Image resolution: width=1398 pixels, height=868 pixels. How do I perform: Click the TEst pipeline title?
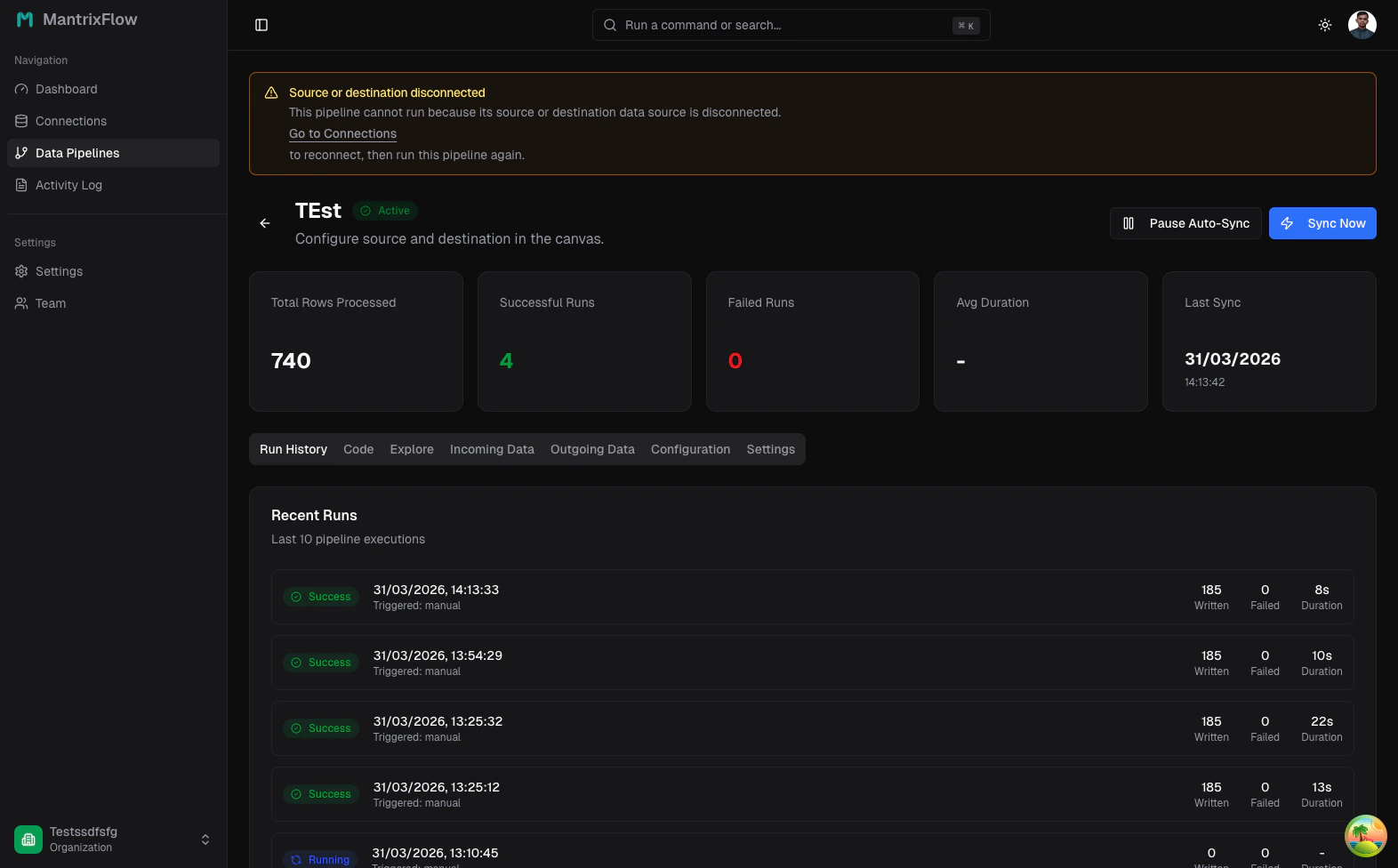[x=318, y=211]
